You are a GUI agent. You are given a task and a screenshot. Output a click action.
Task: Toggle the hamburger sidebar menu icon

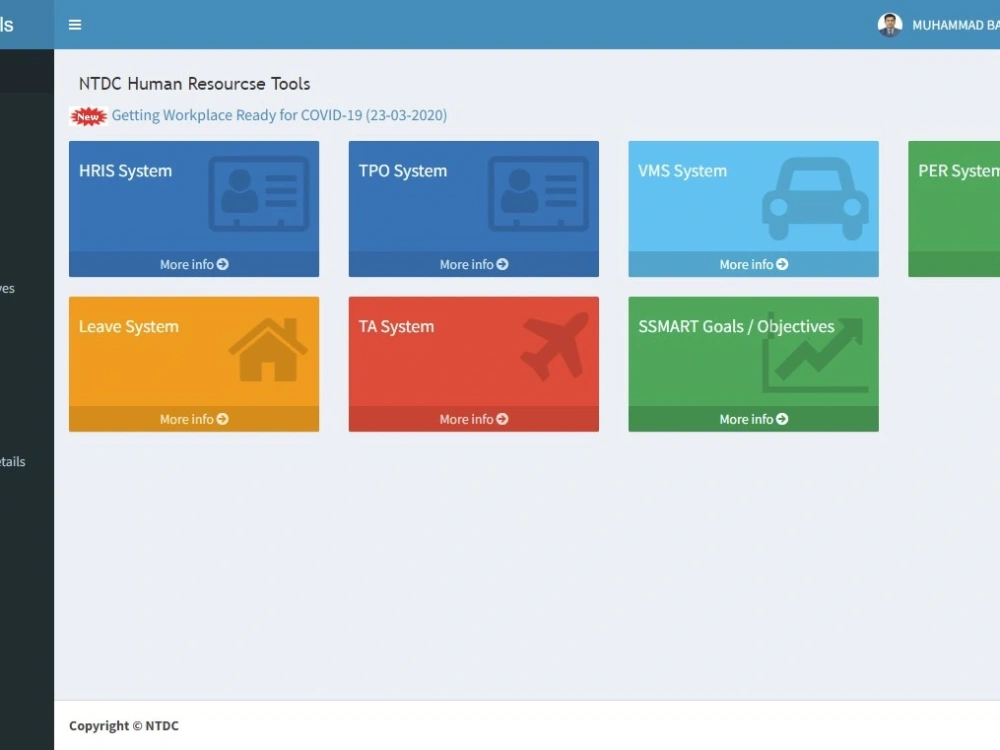(x=75, y=25)
